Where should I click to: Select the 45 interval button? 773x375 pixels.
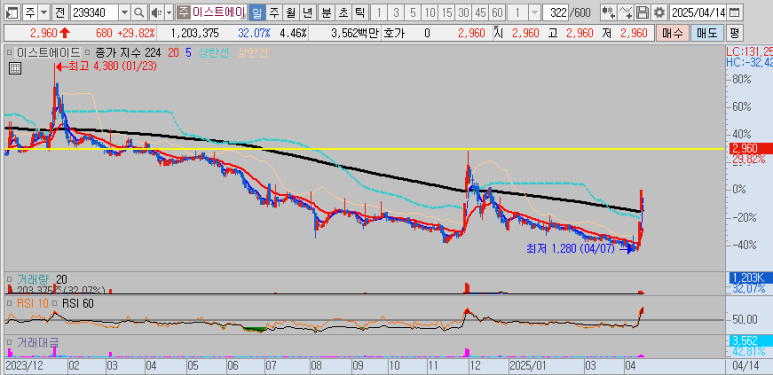481,12
